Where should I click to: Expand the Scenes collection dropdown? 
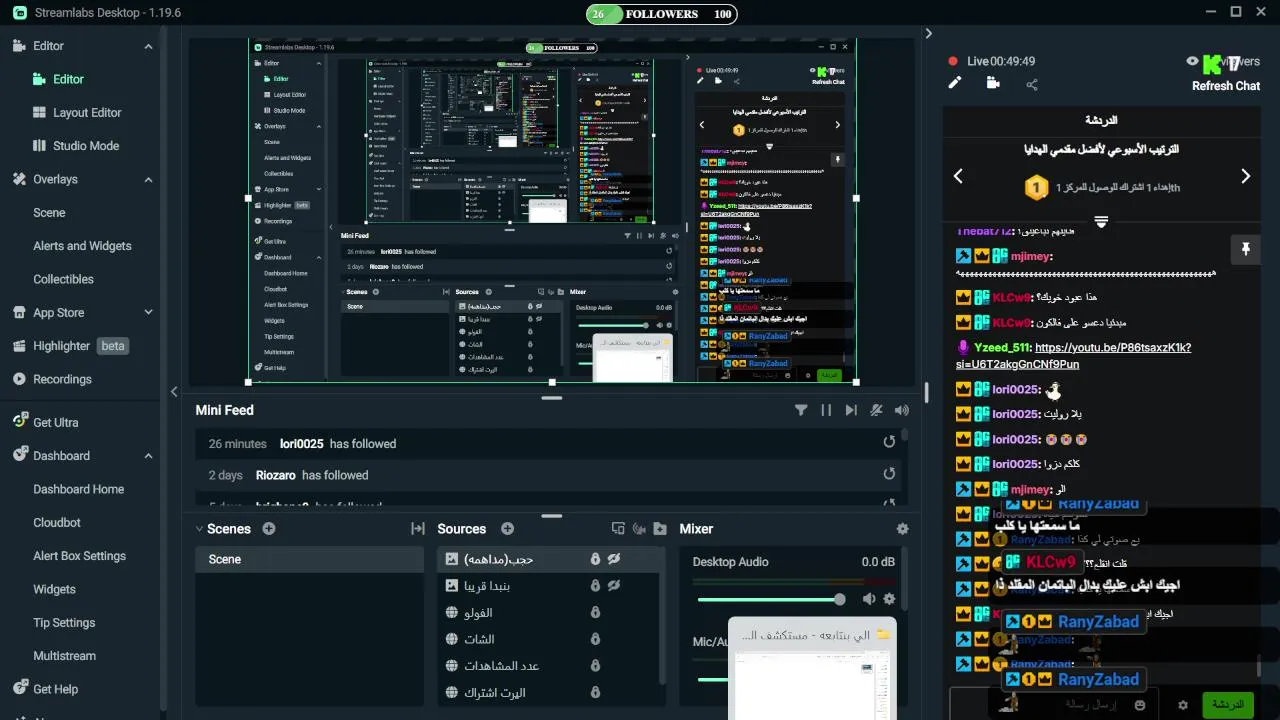click(x=199, y=529)
